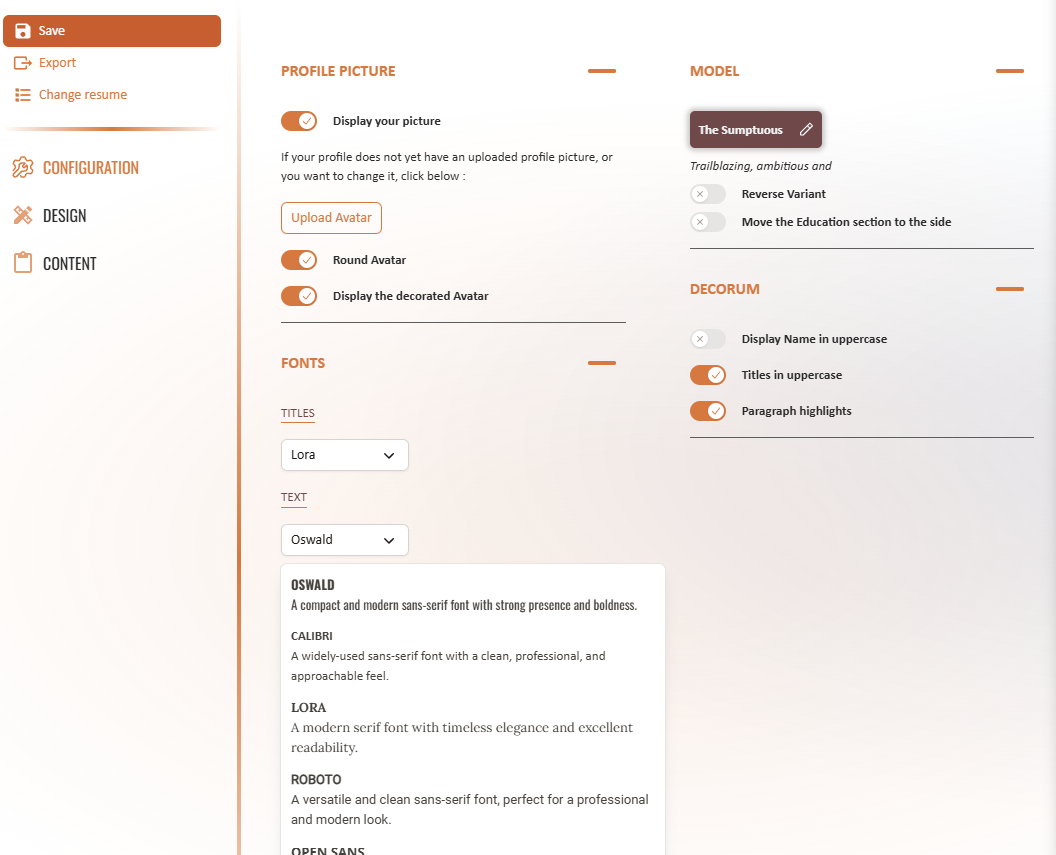
Task: Open the Configuration menu item
Action: click(76, 168)
